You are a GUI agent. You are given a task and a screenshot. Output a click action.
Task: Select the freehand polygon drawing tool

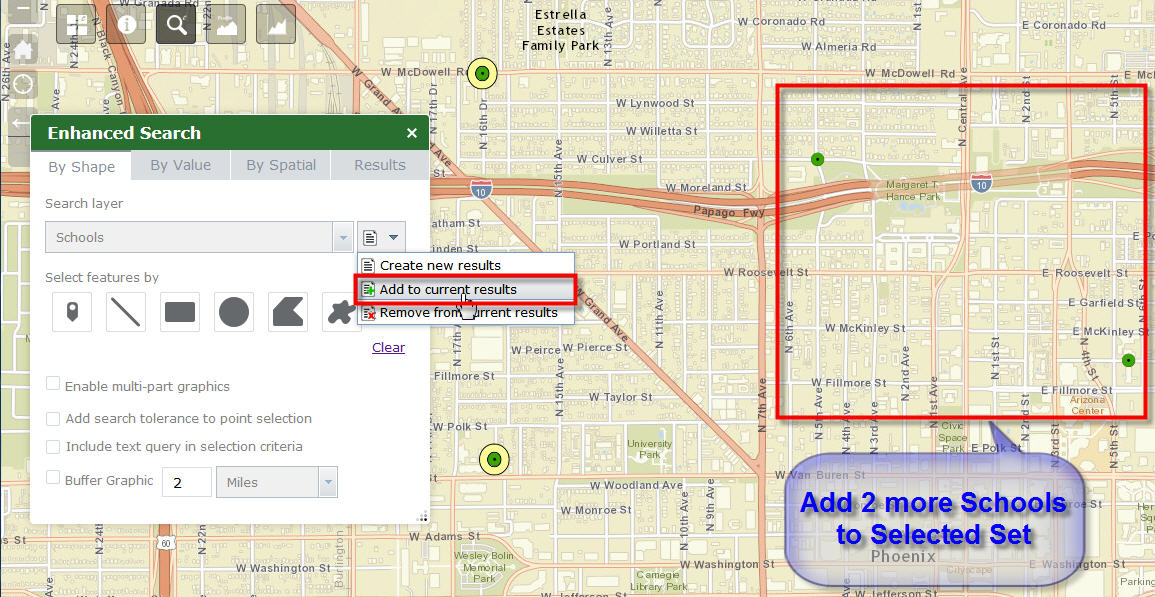click(340, 312)
